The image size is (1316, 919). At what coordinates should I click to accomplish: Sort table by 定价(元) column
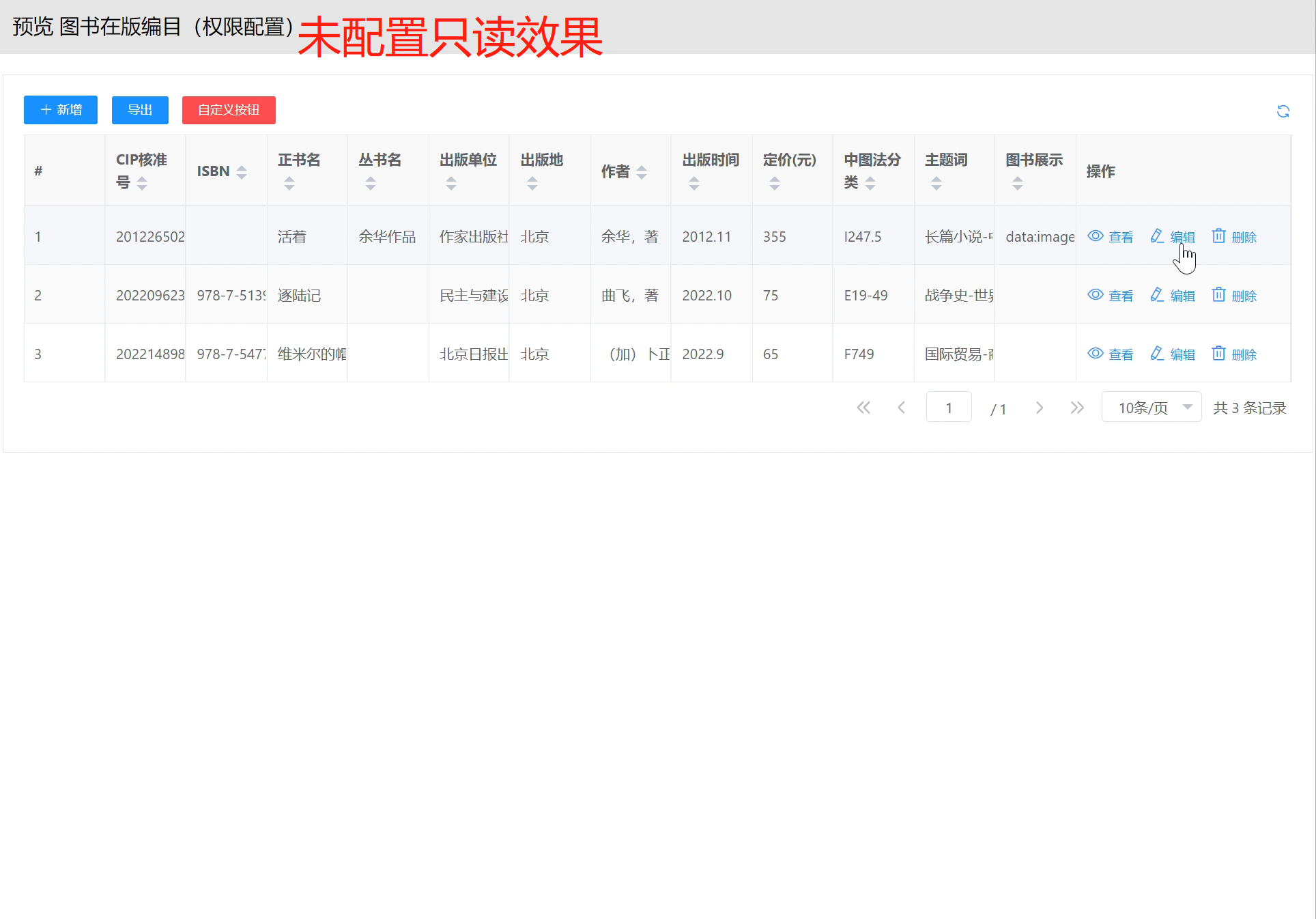pyautogui.click(x=774, y=183)
